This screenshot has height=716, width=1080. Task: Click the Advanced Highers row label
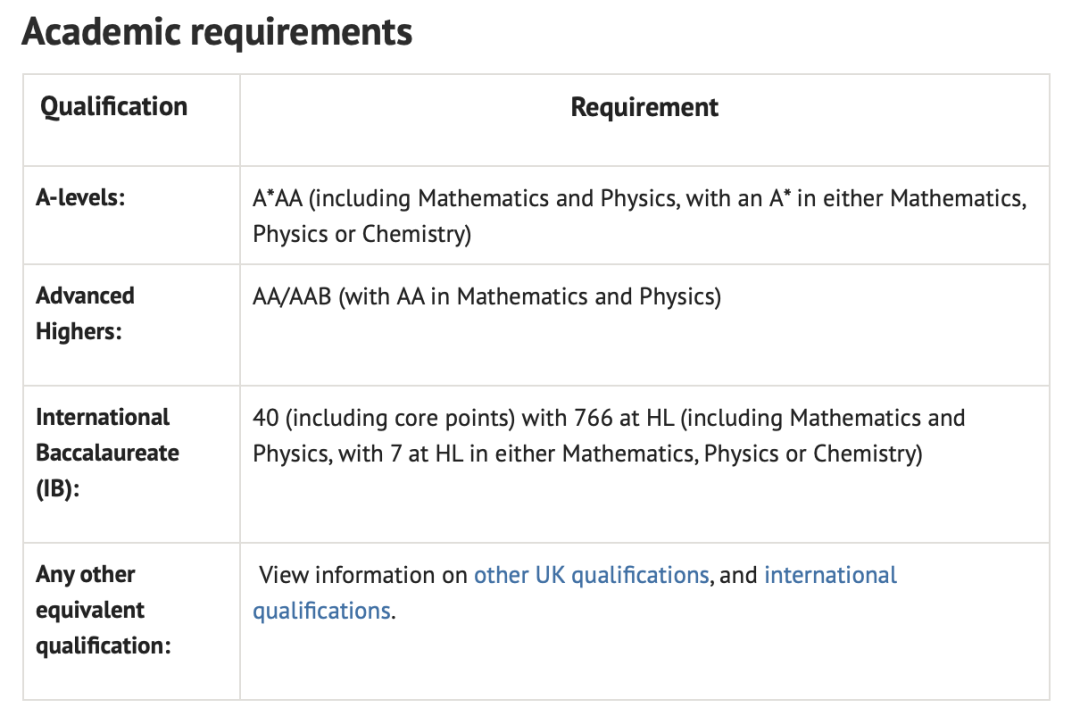85,313
